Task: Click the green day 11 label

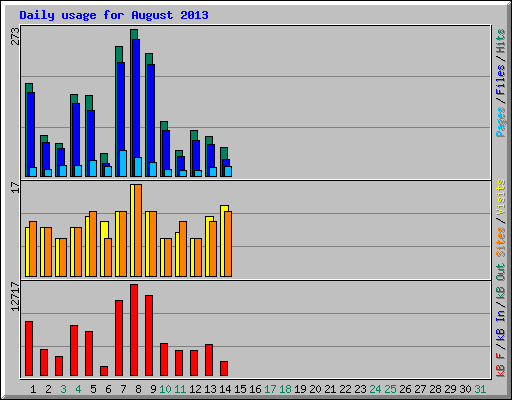Action: (x=180, y=389)
